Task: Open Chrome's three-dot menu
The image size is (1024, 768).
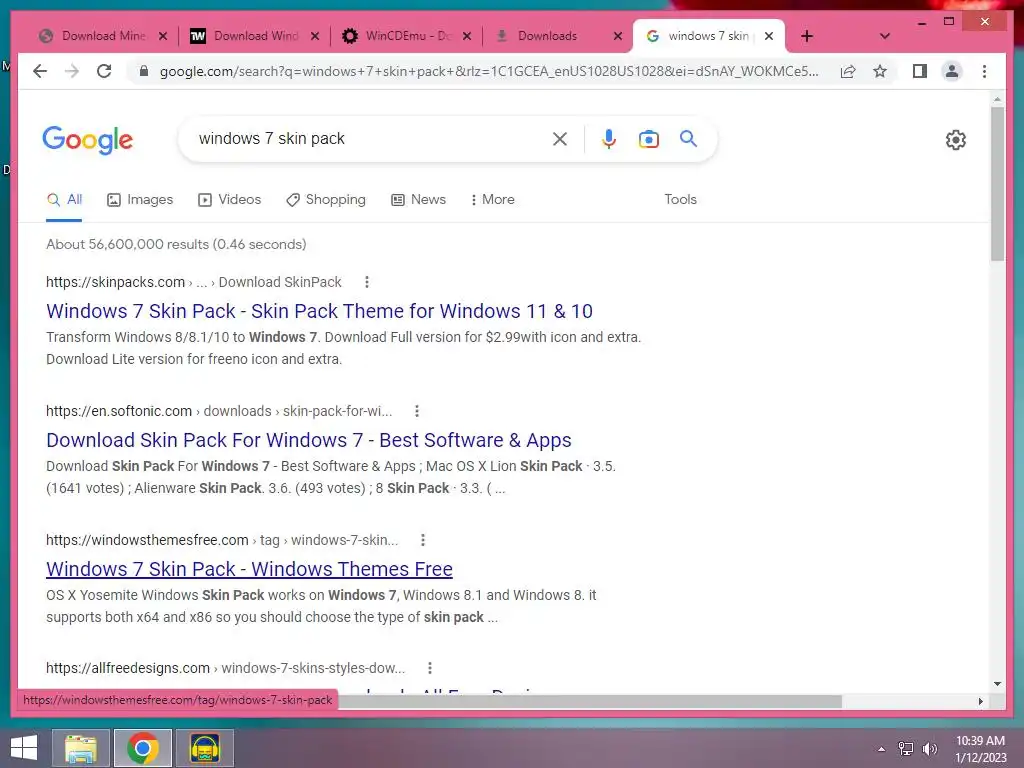Action: 984,71
